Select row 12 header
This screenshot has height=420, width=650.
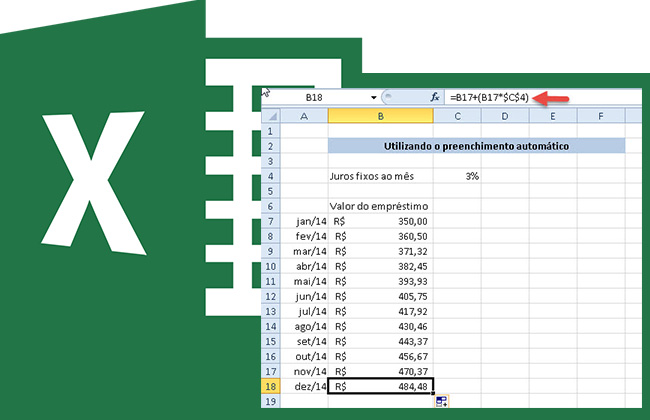(271, 296)
